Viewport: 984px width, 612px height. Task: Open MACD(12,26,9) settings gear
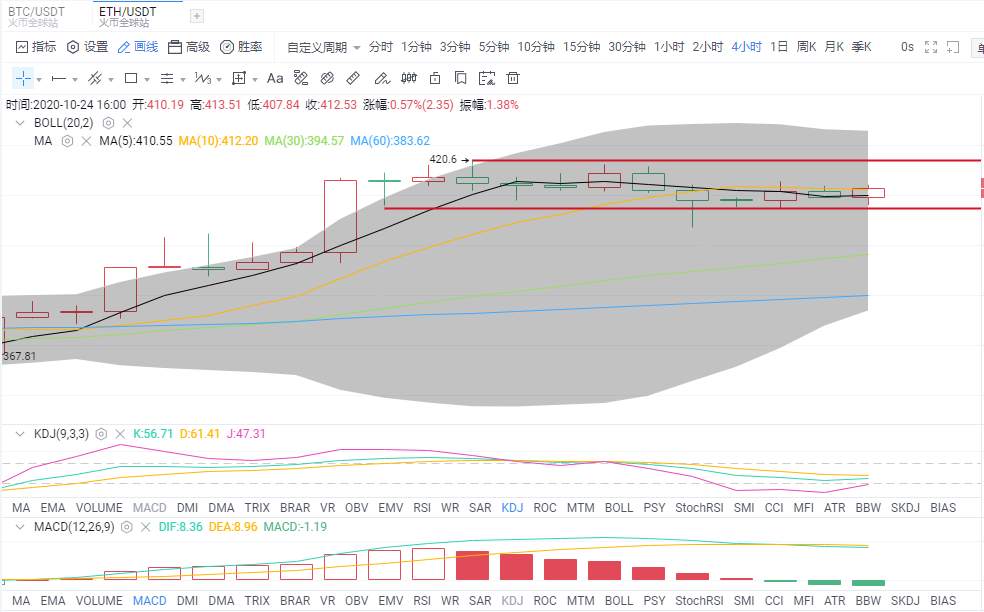click(x=127, y=527)
